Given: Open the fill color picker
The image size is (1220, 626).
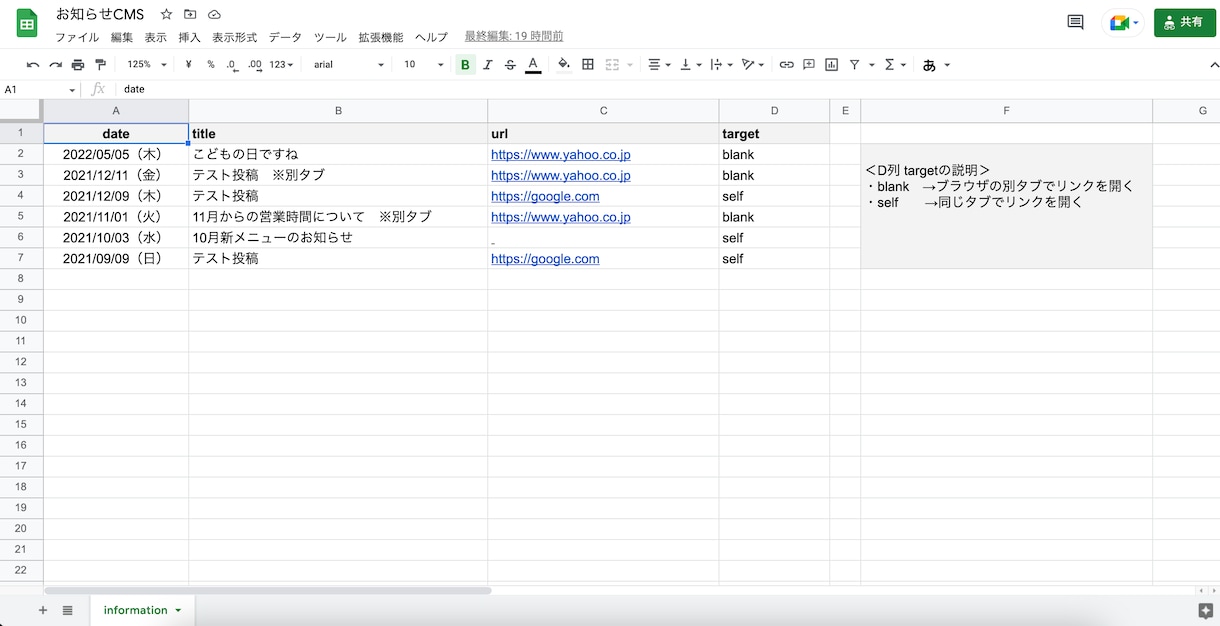Looking at the screenshot, I should 564,65.
